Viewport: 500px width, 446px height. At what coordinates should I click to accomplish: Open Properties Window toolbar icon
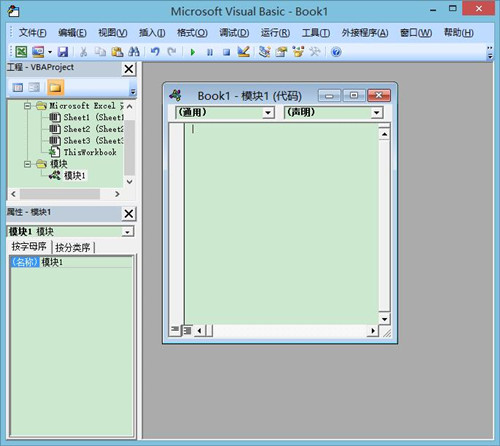[281, 52]
